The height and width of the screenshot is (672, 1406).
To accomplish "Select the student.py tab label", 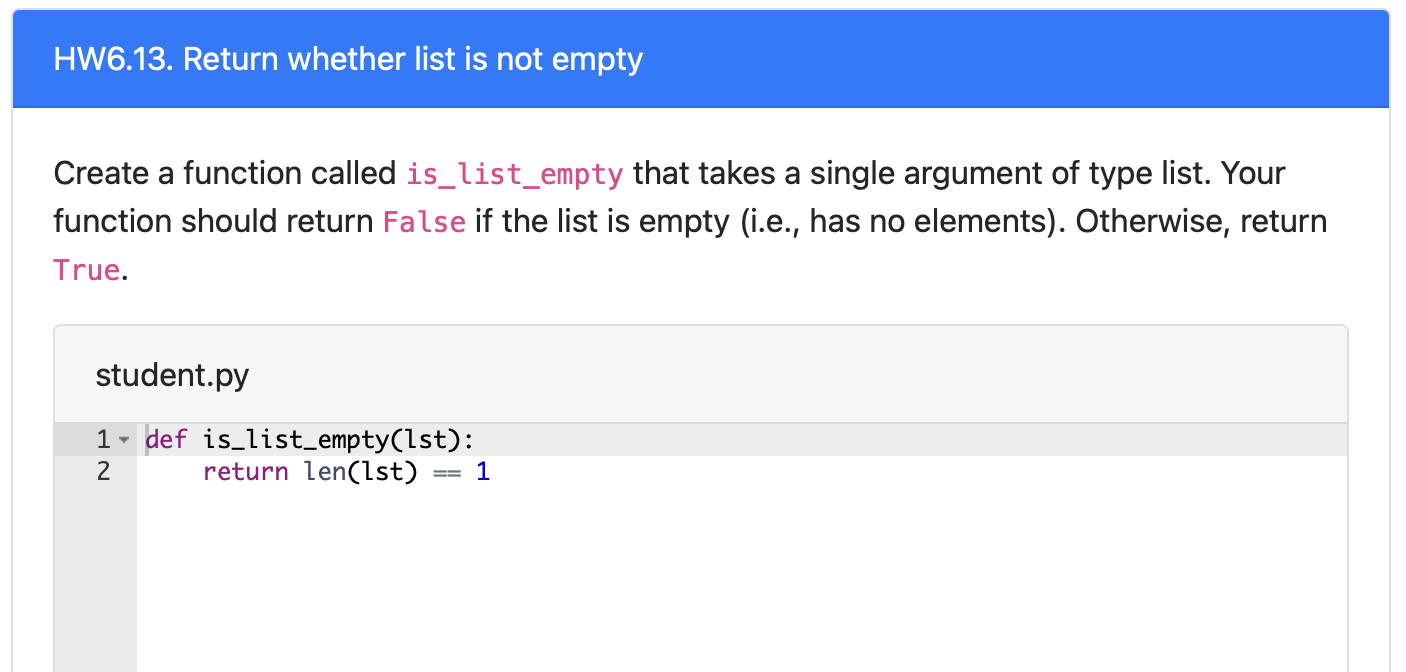I will tap(172, 375).
